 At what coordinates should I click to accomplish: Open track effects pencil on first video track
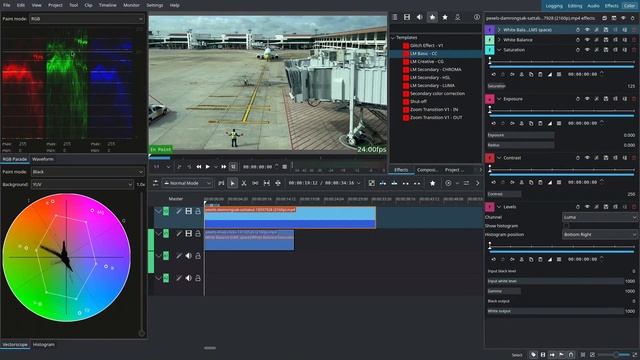pyautogui.click(x=179, y=211)
